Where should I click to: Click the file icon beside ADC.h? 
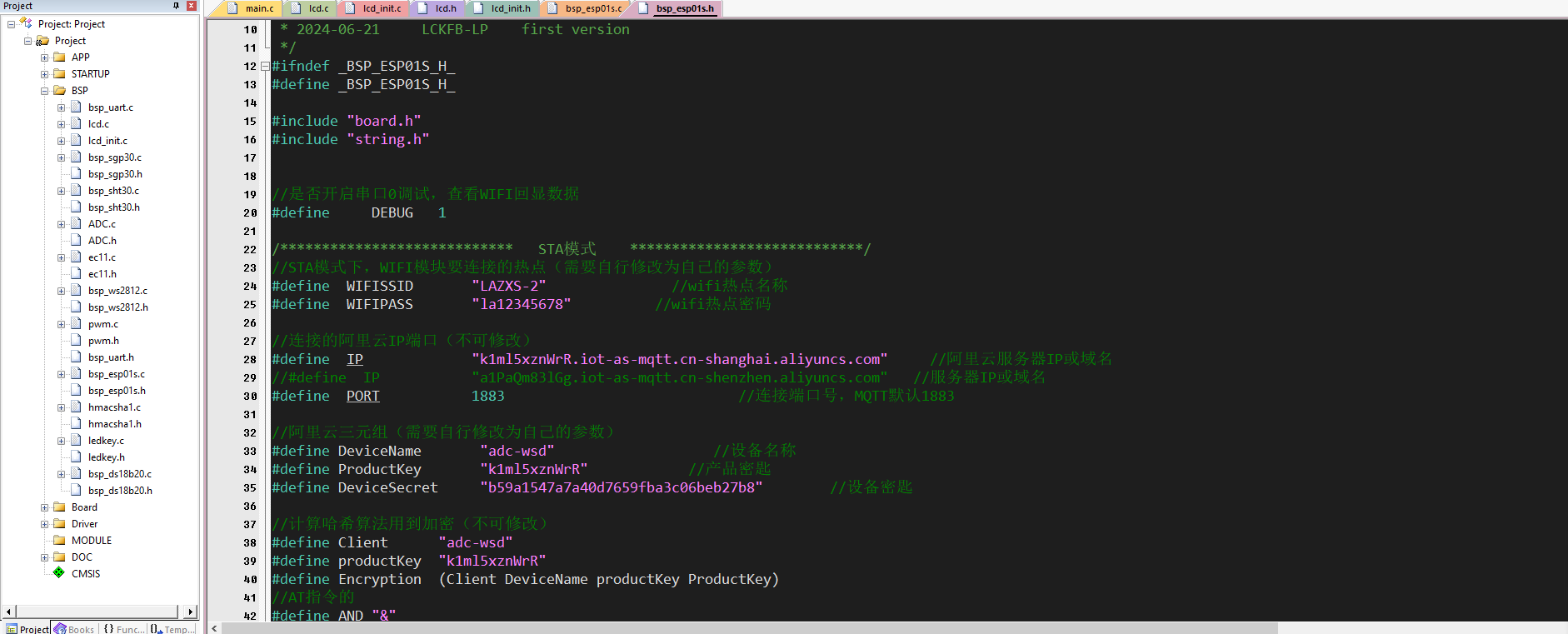[x=76, y=241]
